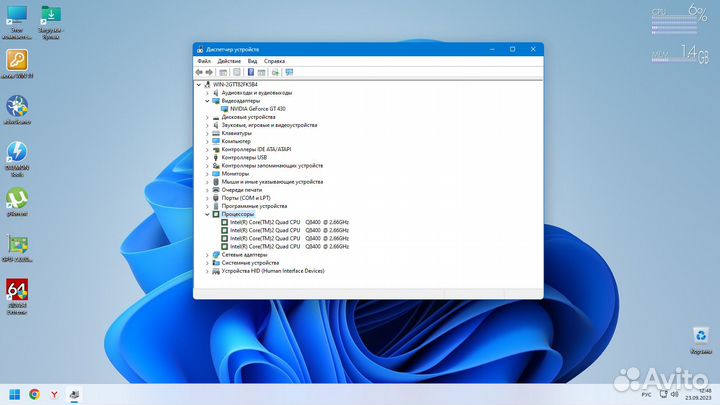Toggle the action pane toolbar icon

(261, 72)
